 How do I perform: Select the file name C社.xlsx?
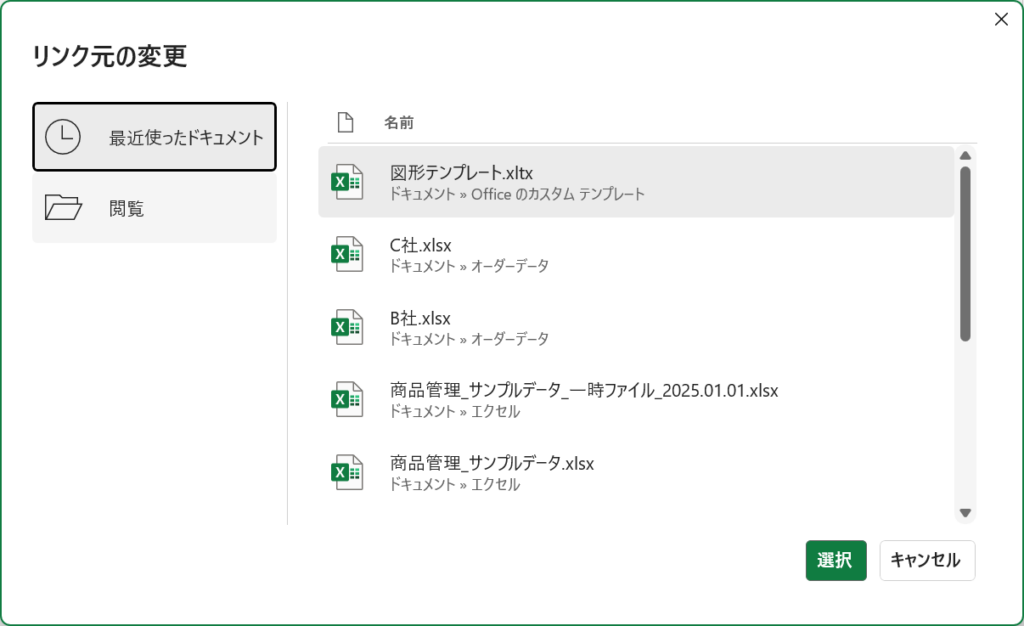point(420,246)
